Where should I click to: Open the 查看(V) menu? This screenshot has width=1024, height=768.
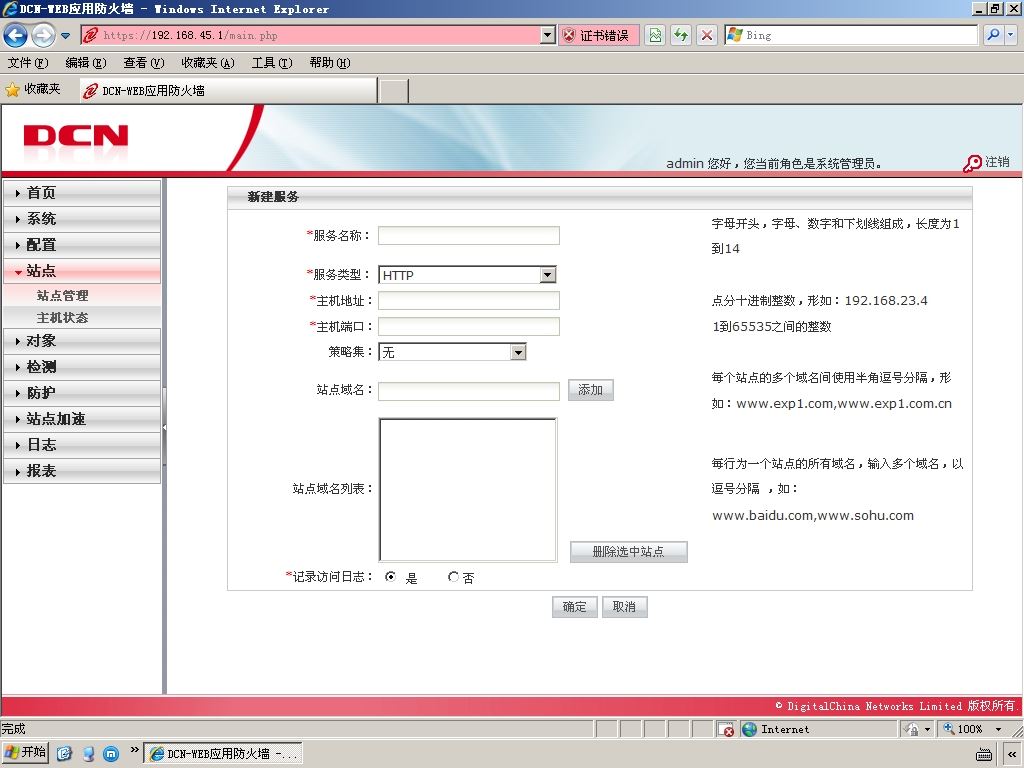click(144, 63)
